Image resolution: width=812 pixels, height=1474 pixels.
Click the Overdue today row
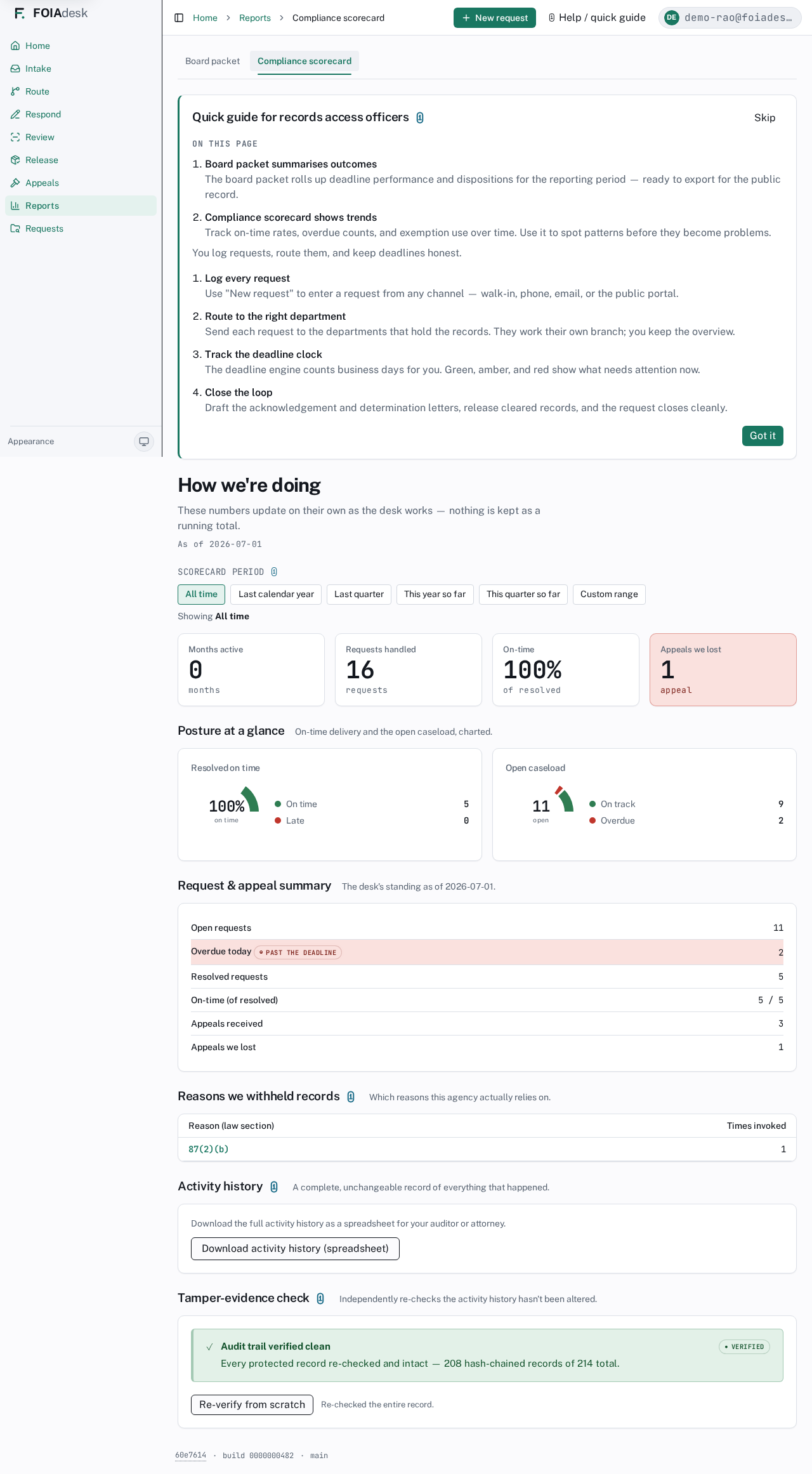click(x=487, y=952)
